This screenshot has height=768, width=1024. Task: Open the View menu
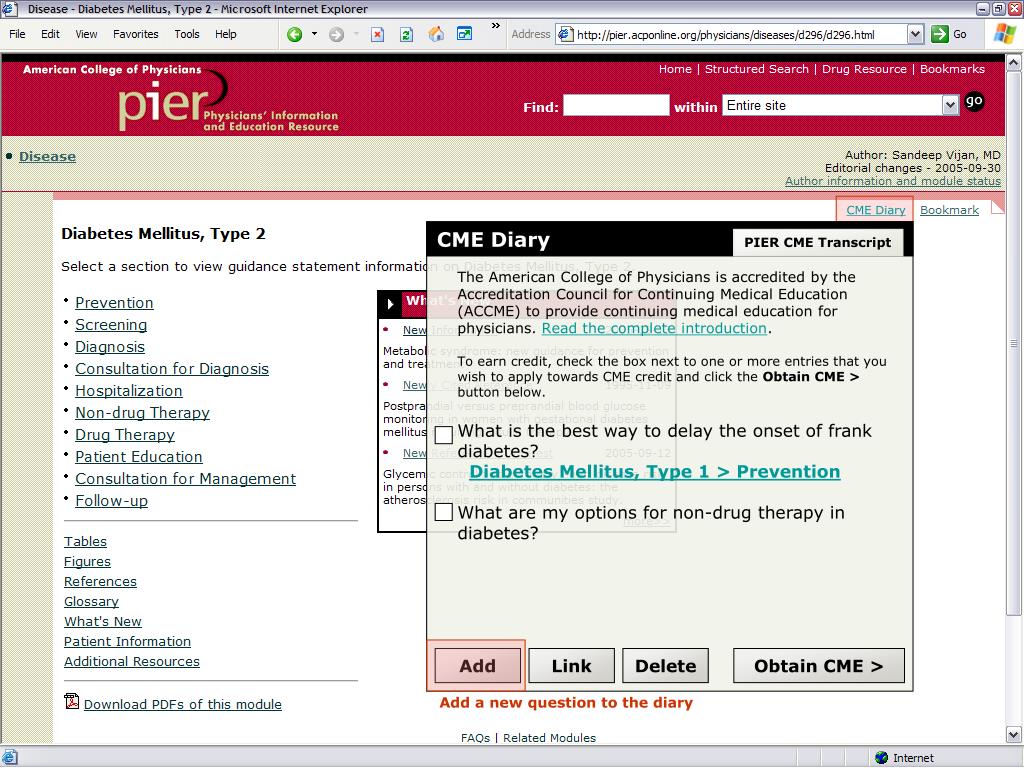pyautogui.click(x=86, y=34)
